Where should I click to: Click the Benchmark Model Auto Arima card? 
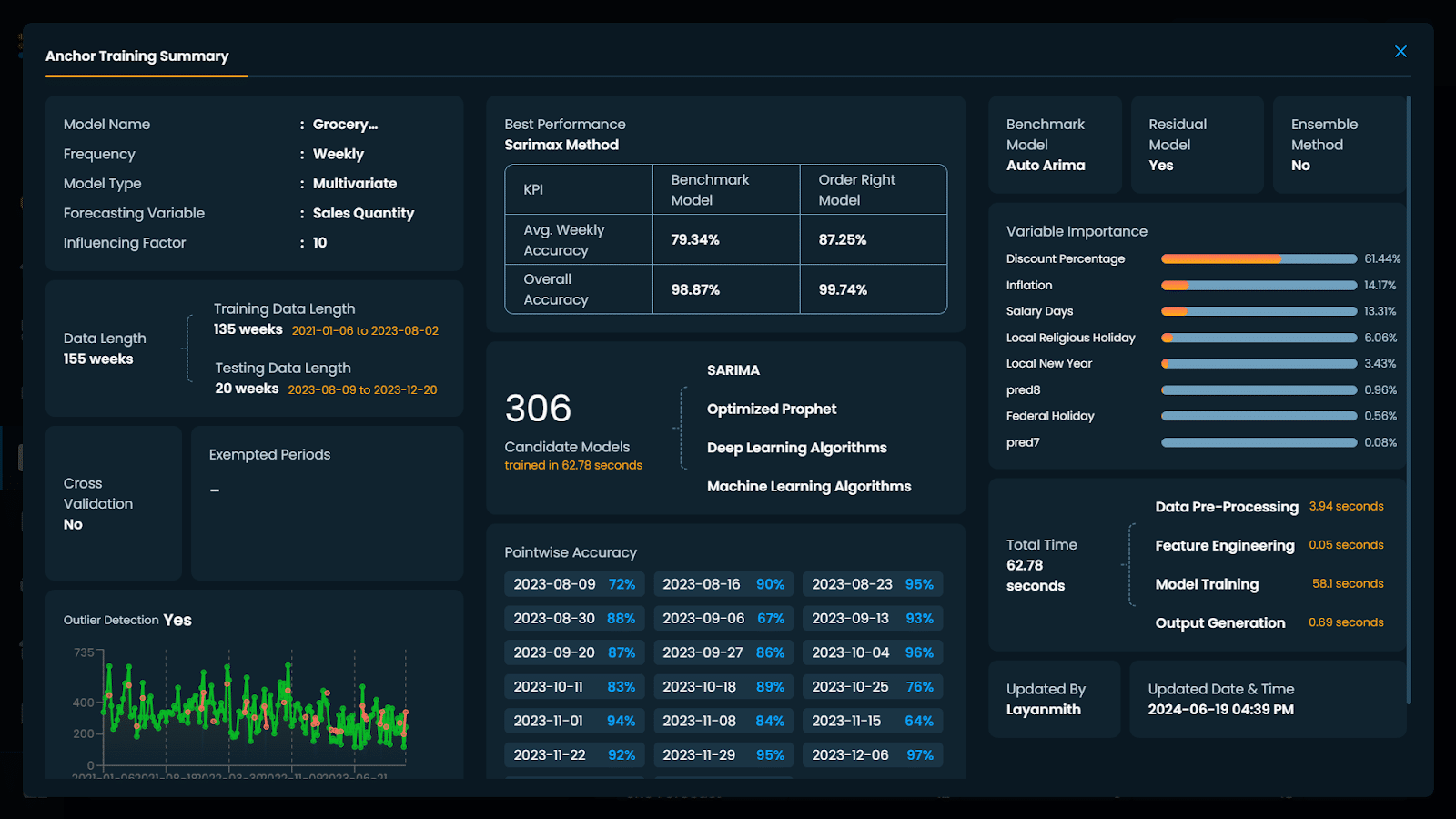[x=1054, y=145]
